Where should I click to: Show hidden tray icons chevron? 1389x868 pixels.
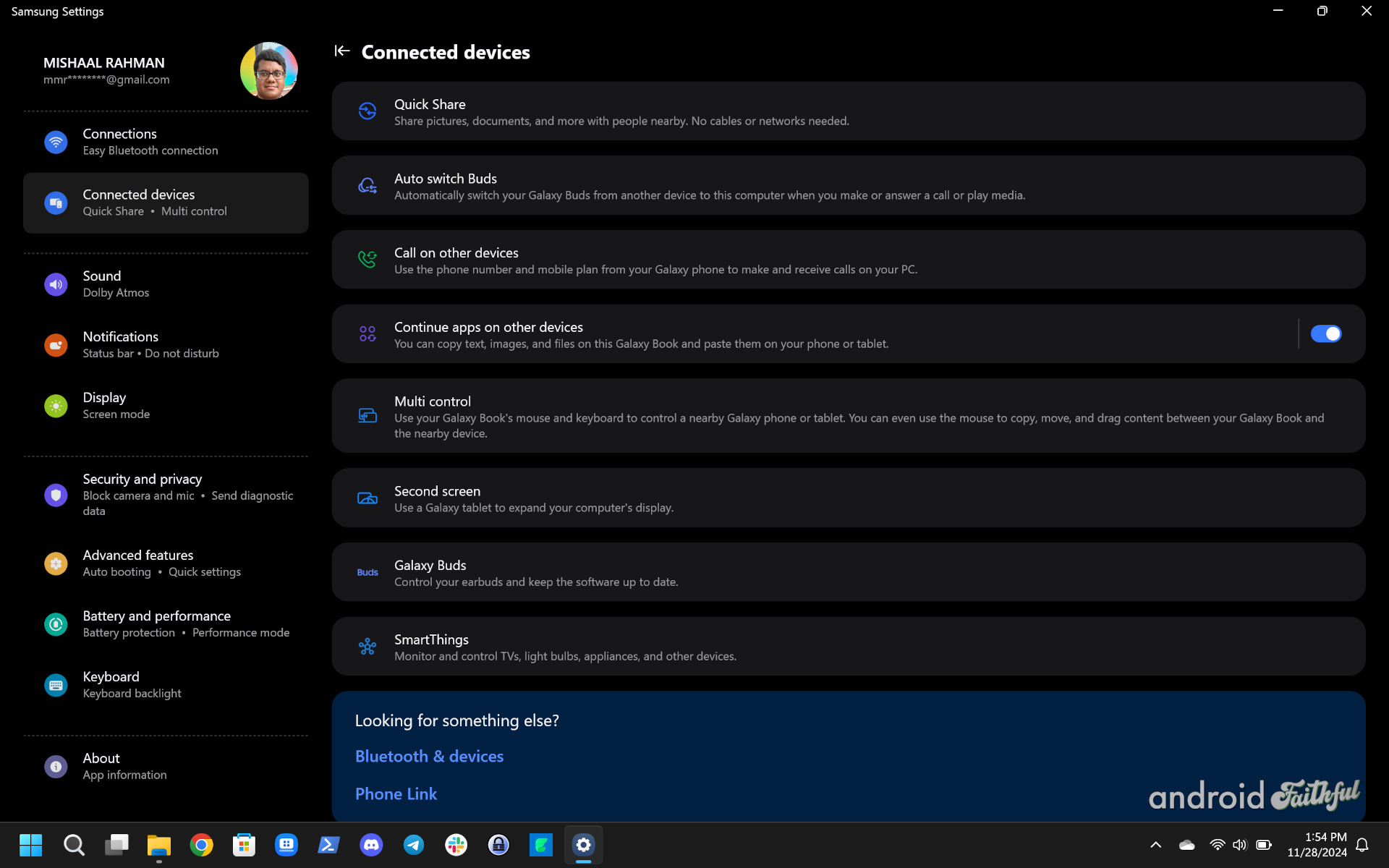pos(1156,845)
